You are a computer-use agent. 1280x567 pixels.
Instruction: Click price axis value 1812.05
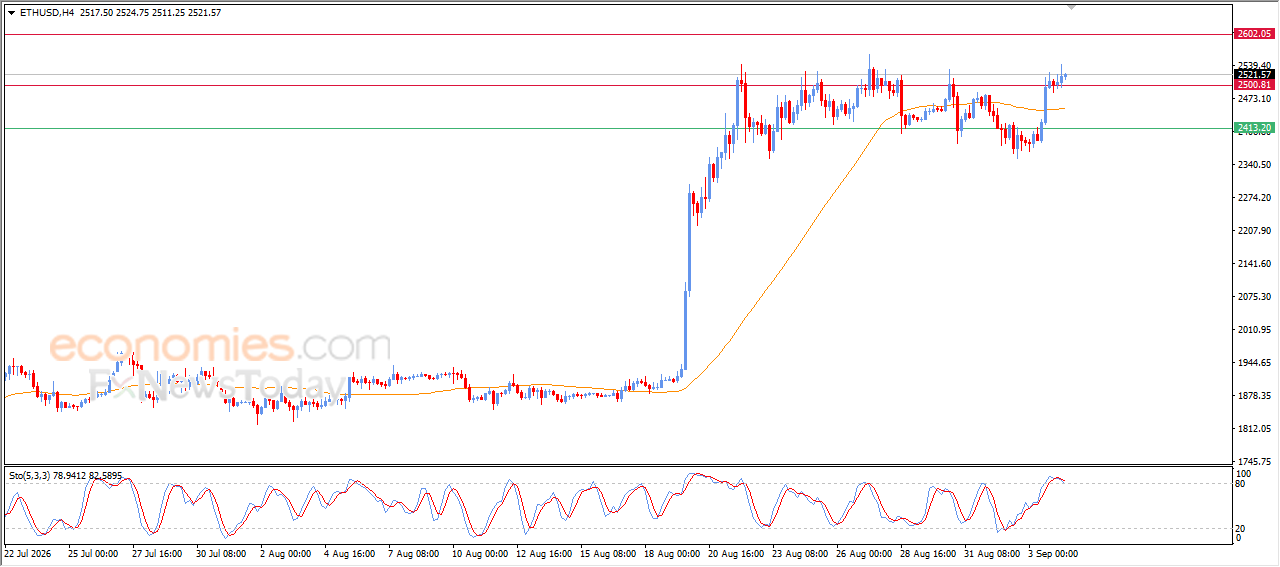click(1254, 429)
